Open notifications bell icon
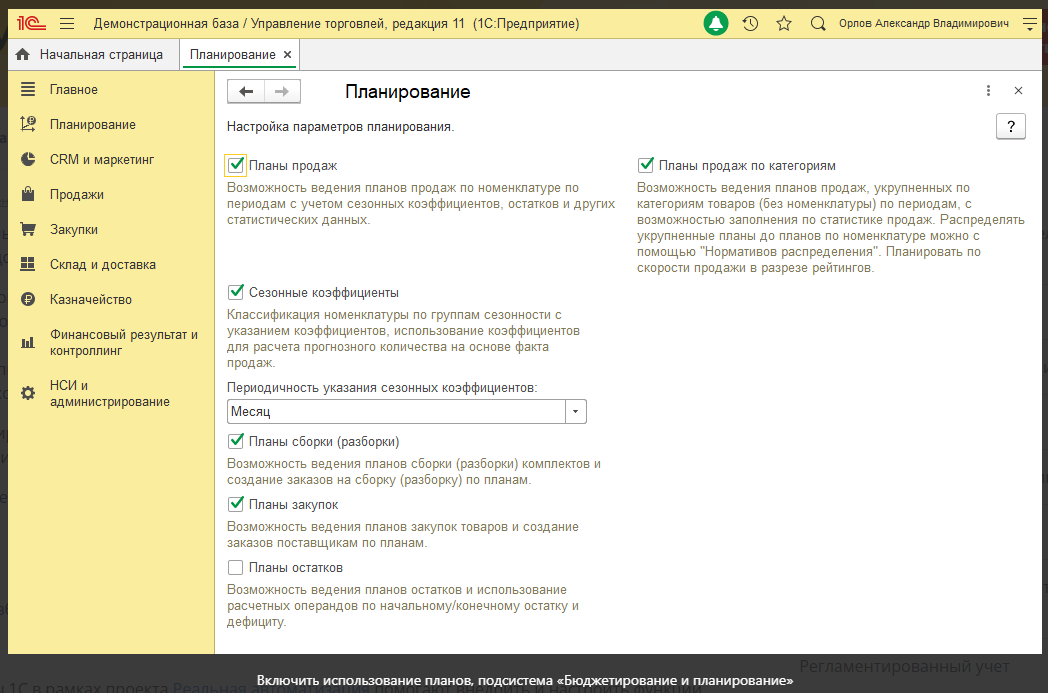1048x693 pixels. pos(716,24)
